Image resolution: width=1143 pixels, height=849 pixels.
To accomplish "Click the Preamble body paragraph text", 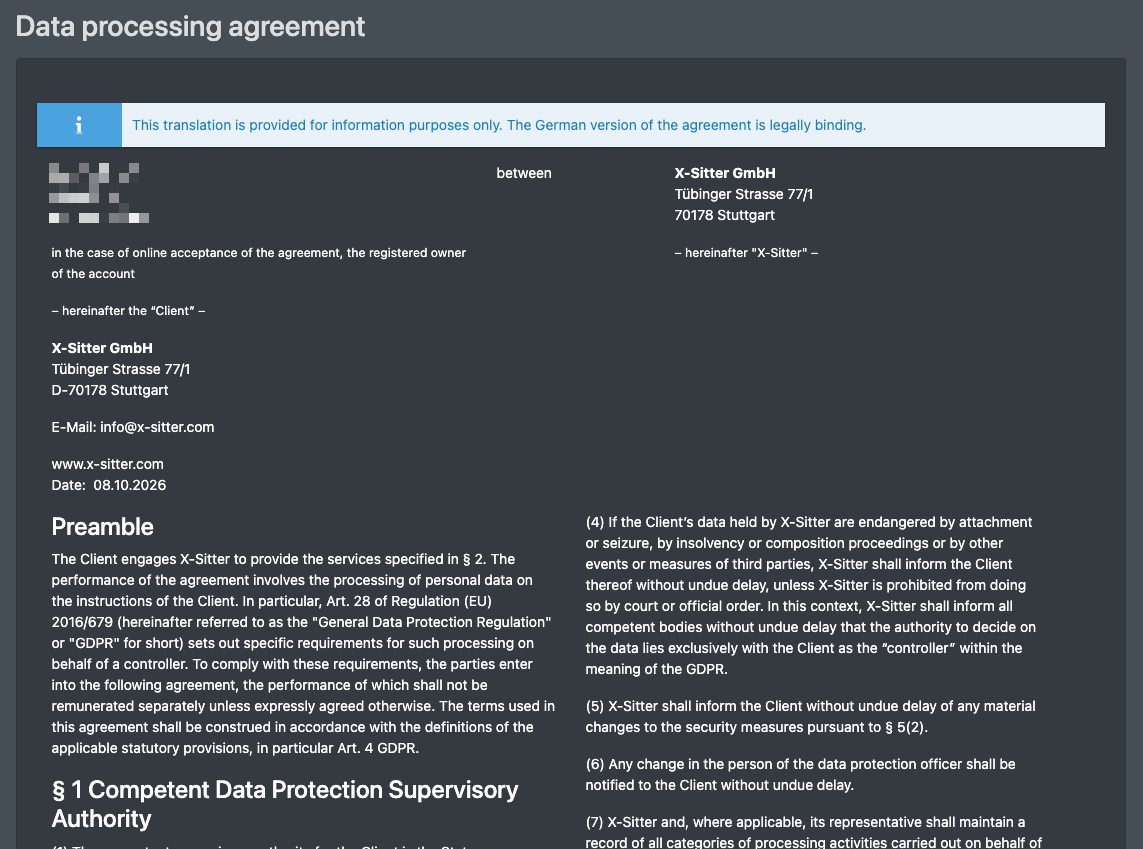I will coord(303,654).
